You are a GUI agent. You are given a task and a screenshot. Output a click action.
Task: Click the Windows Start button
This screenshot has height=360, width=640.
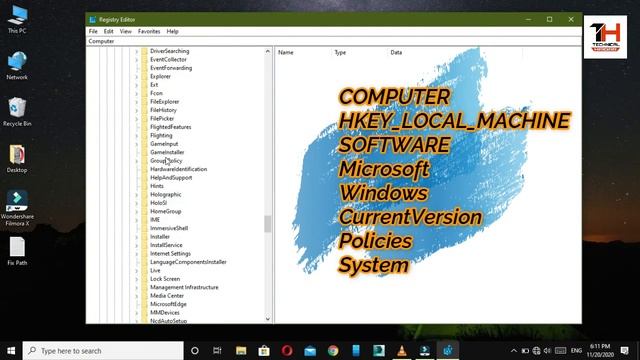click(11, 351)
